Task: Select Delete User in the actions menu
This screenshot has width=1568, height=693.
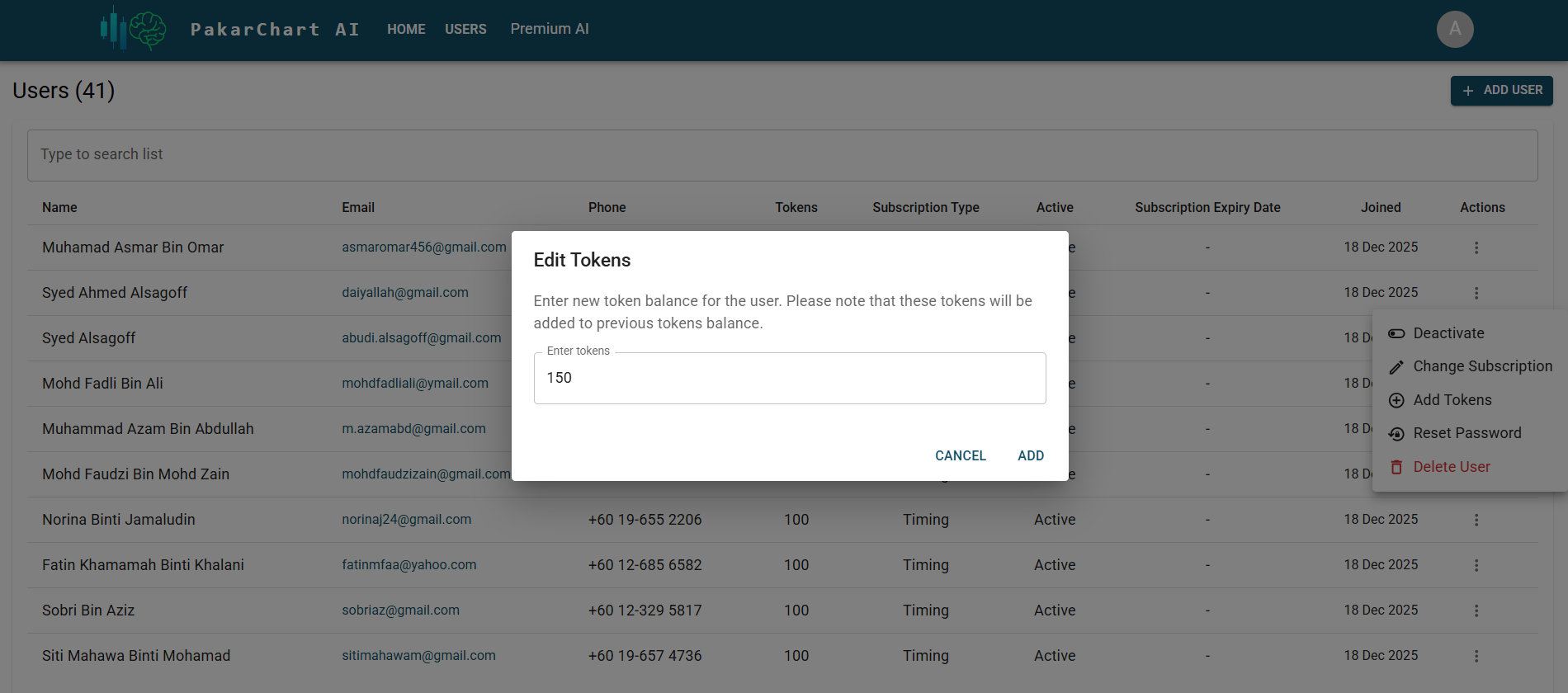Action: click(x=1451, y=467)
